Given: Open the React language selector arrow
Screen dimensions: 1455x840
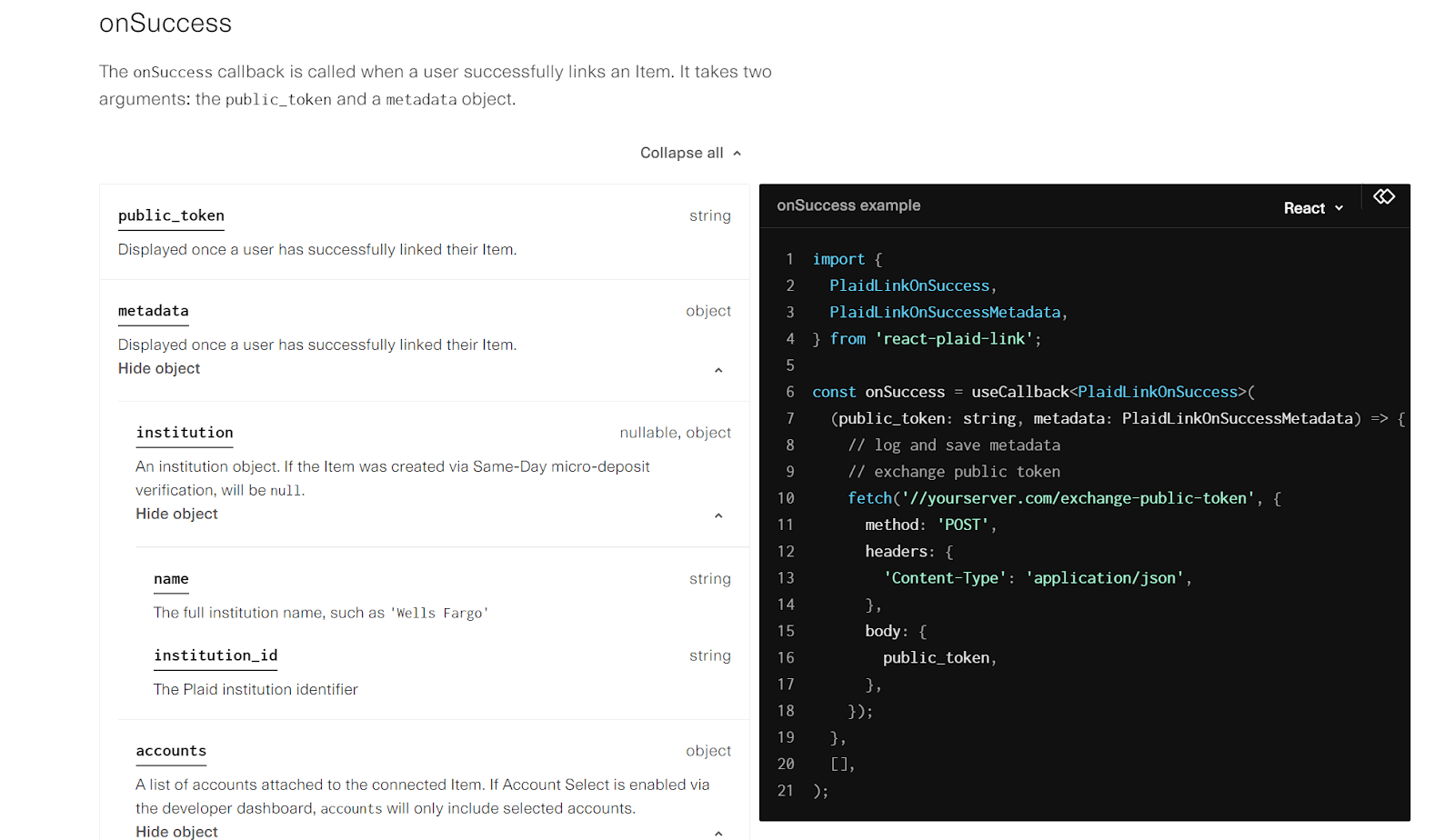Looking at the screenshot, I should [x=1340, y=207].
